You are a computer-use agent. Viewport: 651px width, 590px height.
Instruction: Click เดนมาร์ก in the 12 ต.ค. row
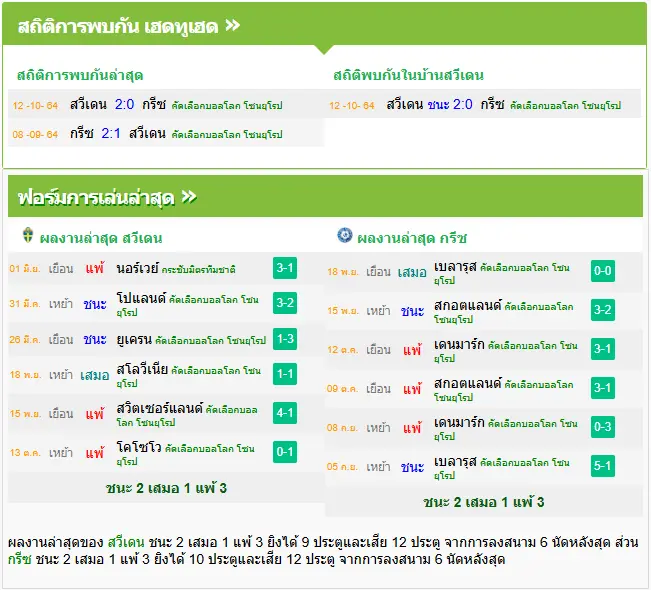coord(459,345)
